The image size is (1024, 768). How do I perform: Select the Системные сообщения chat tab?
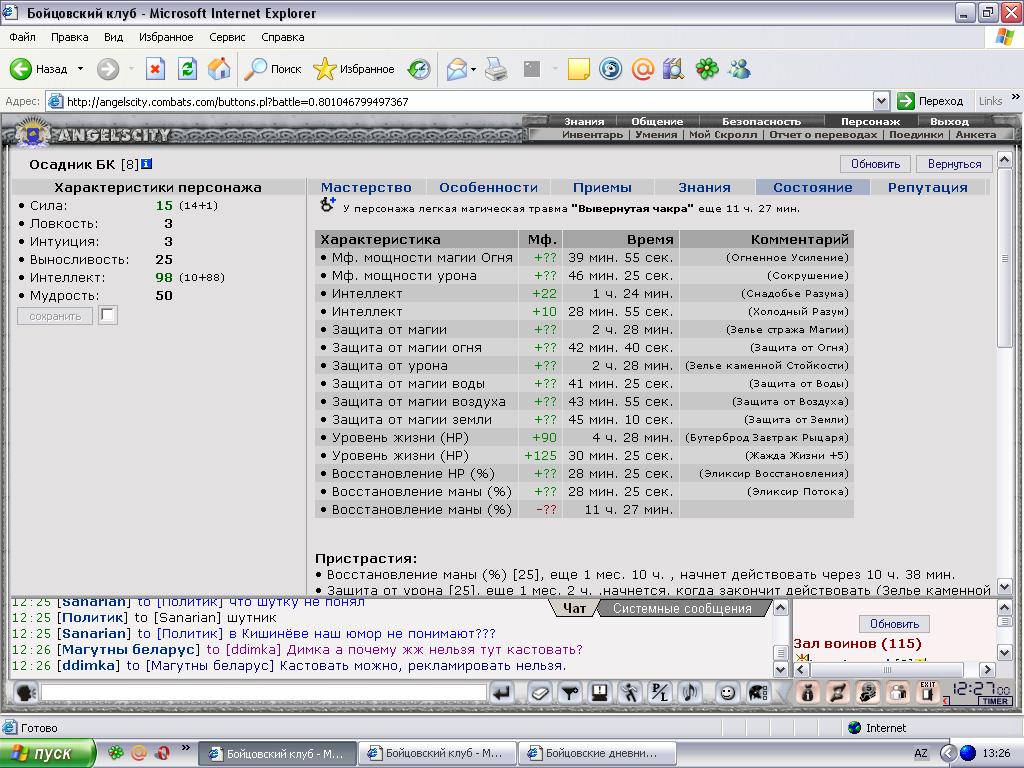pos(682,609)
